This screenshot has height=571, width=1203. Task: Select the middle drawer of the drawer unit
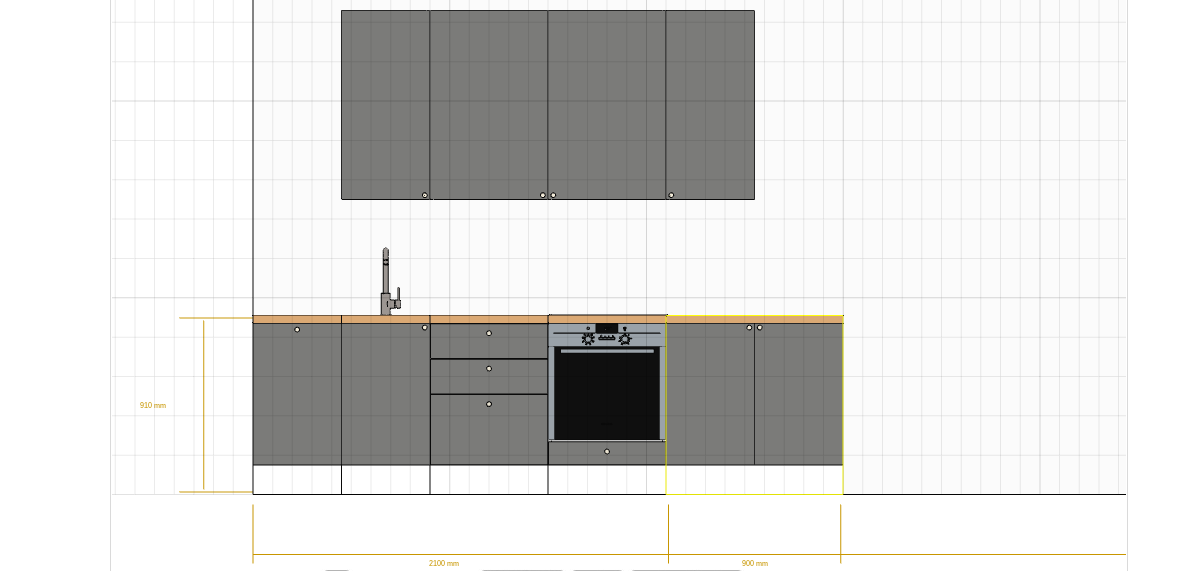(x=489, y=377)
